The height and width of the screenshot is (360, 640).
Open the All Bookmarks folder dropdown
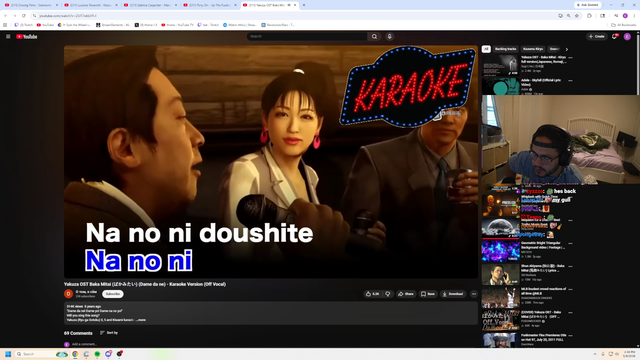click(x=624, y=25)
